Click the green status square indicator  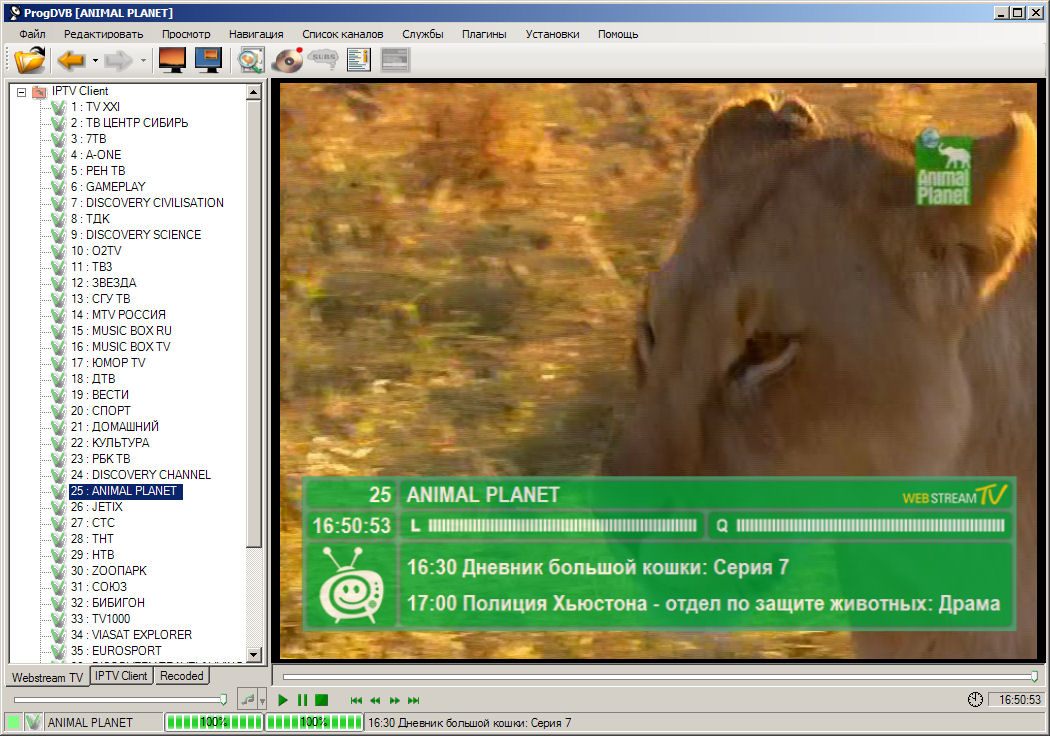coord(13,723)
